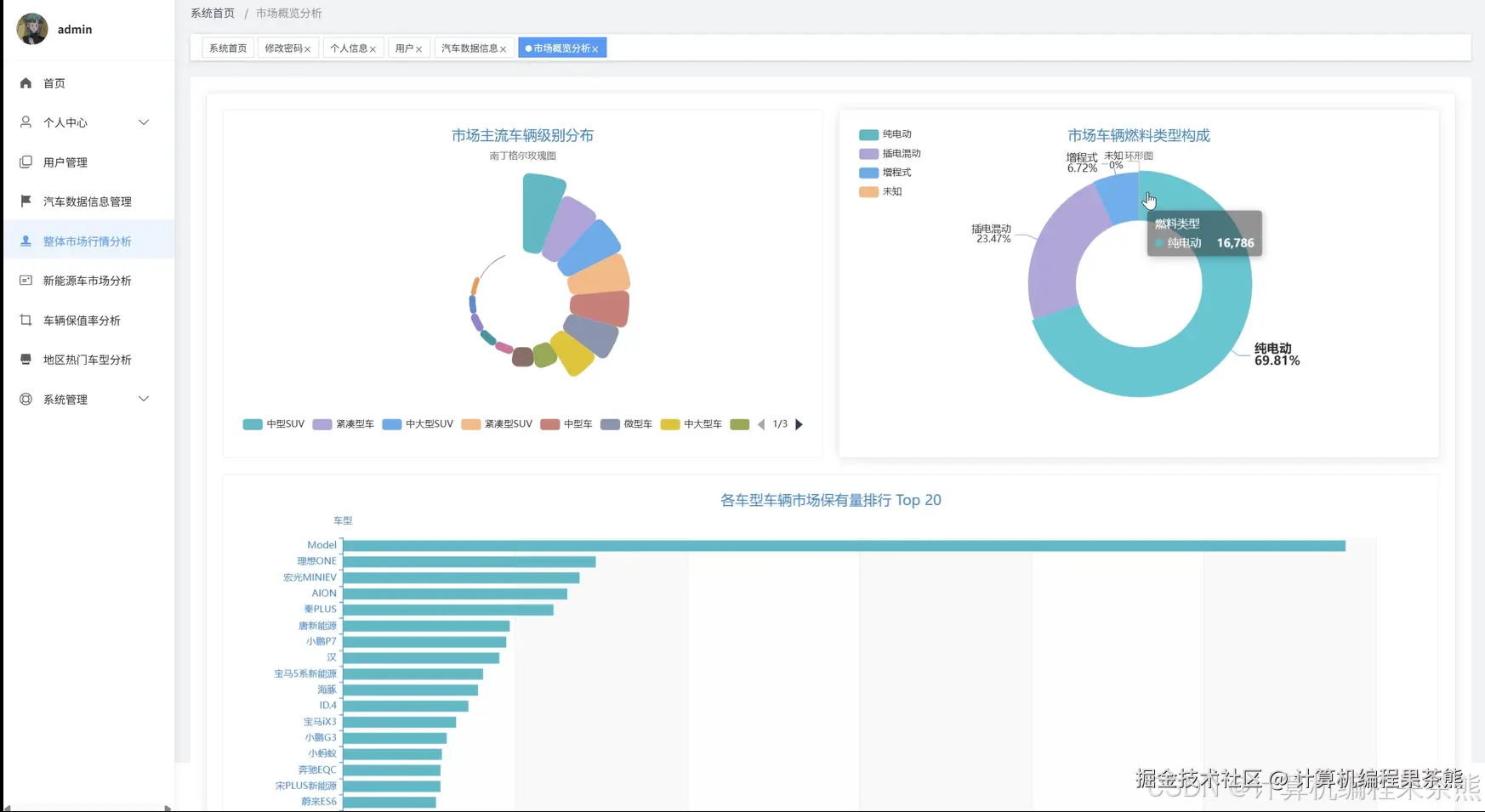This screenshot has width=1485, height=812.
Task: Click the 宝马5系新能源 axis label
Action: click(x=305, y=674)
